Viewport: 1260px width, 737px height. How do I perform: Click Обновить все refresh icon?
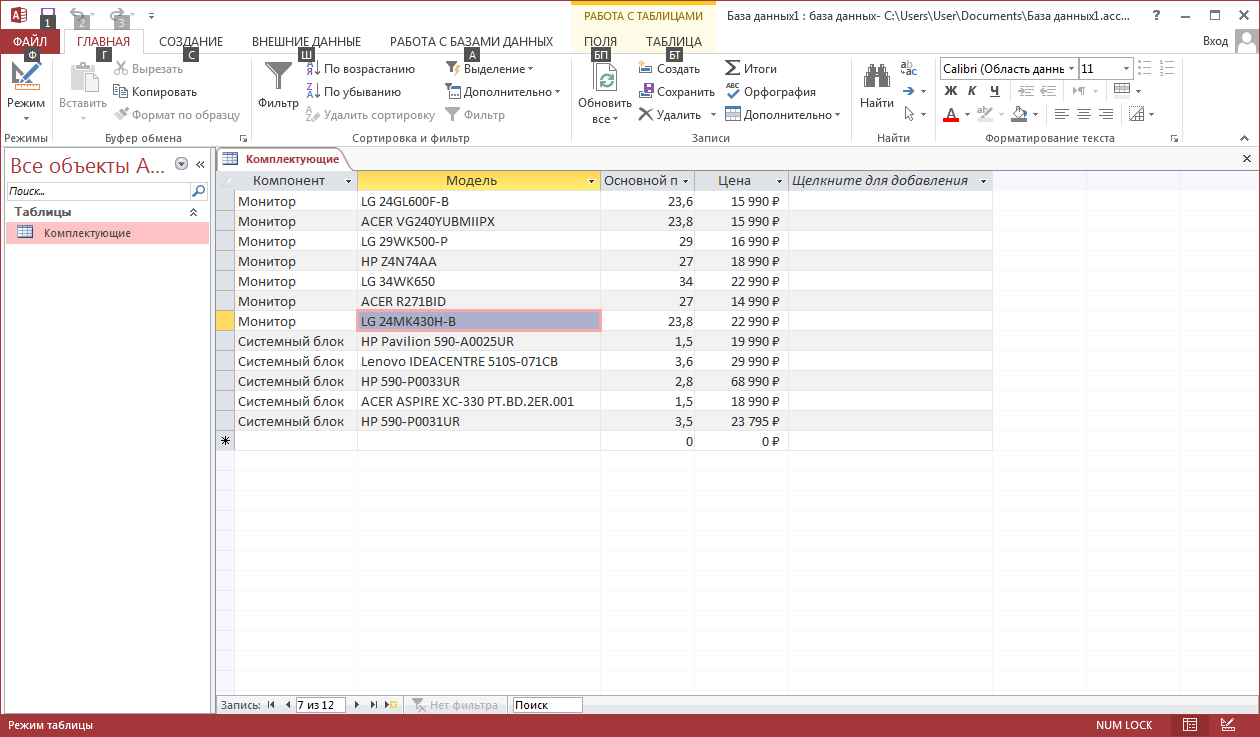coord(605,77)
